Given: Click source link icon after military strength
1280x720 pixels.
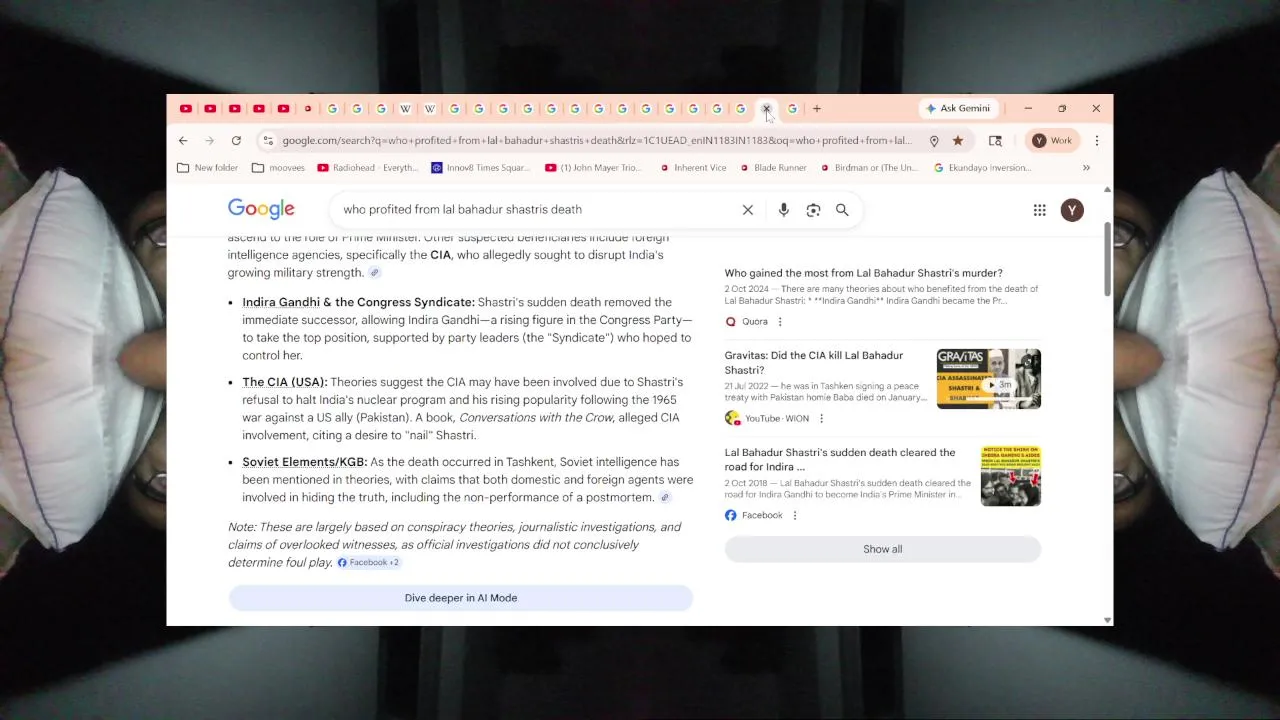Looking at the screenshot, I should click(x=375, y=273).
